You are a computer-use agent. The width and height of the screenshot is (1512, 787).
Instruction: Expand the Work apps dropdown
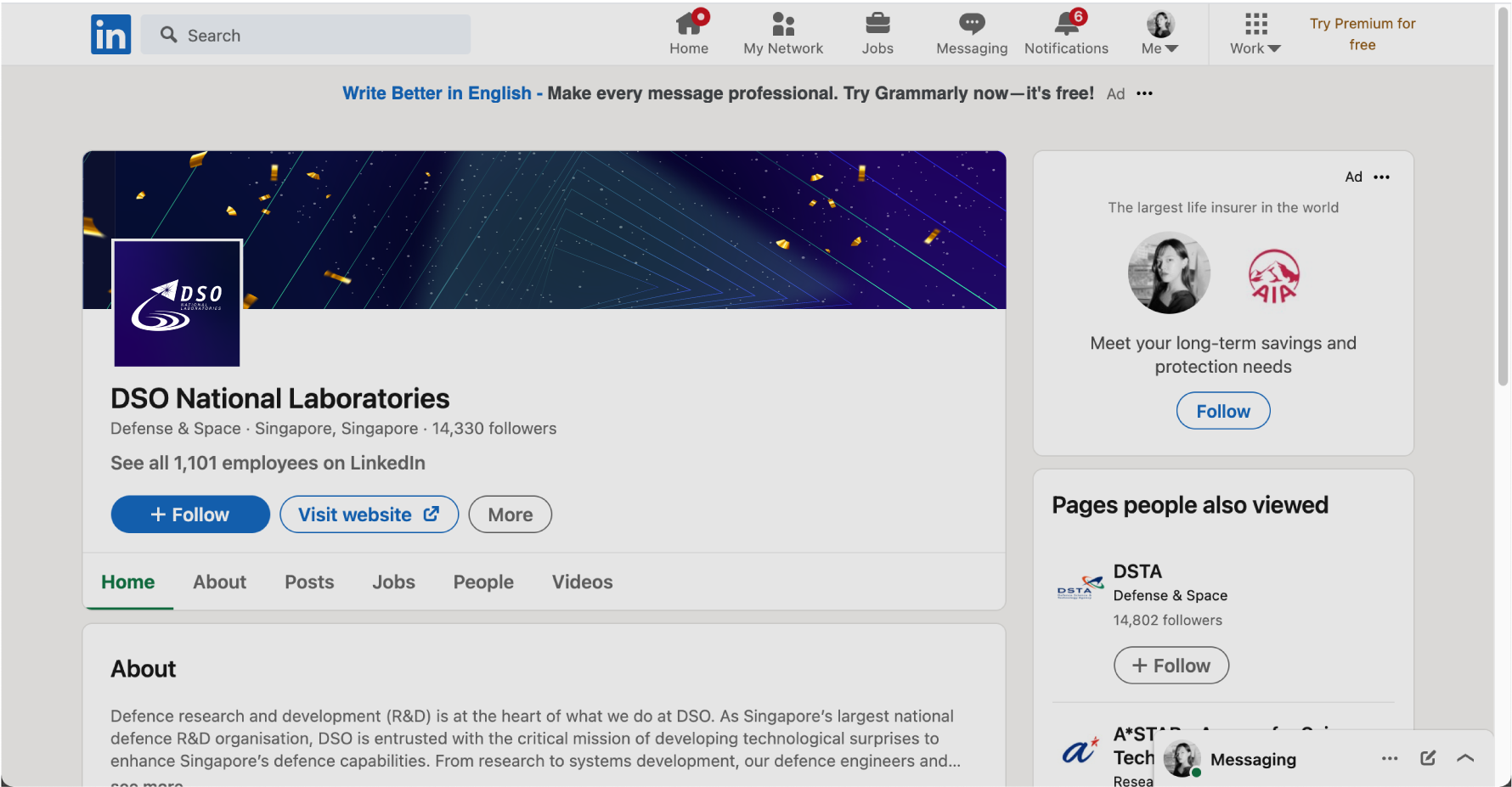coord(1255,34)
